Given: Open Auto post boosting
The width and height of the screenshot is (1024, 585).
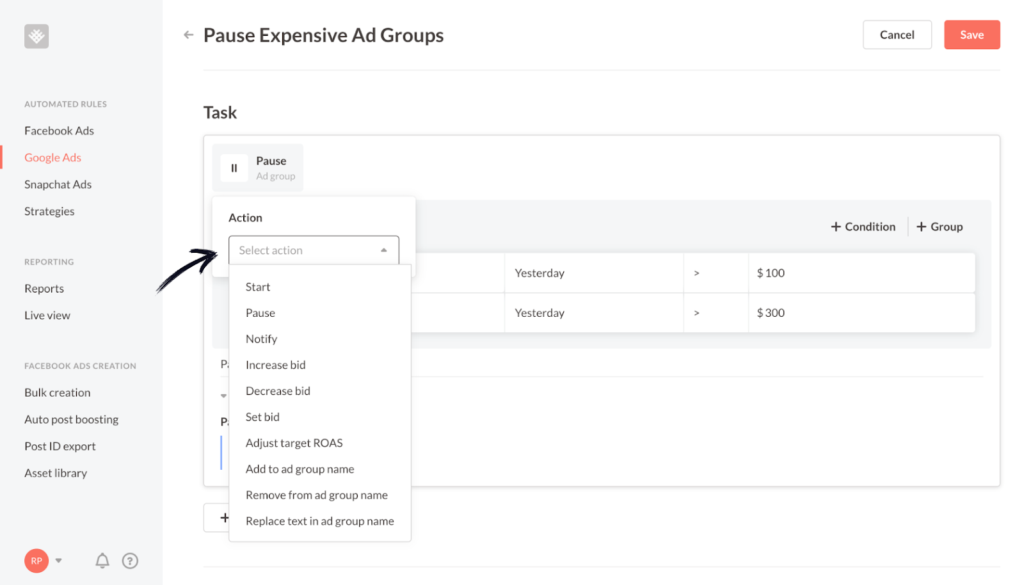Looking at the screenshot, I should (71, 419).
